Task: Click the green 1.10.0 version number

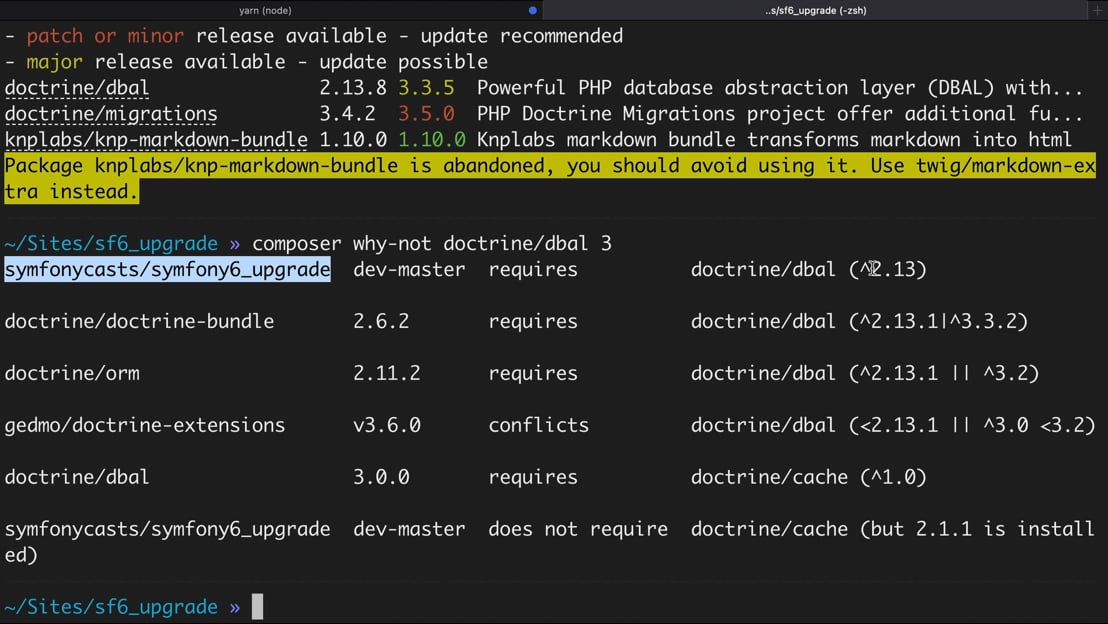Action: (432, 140)
